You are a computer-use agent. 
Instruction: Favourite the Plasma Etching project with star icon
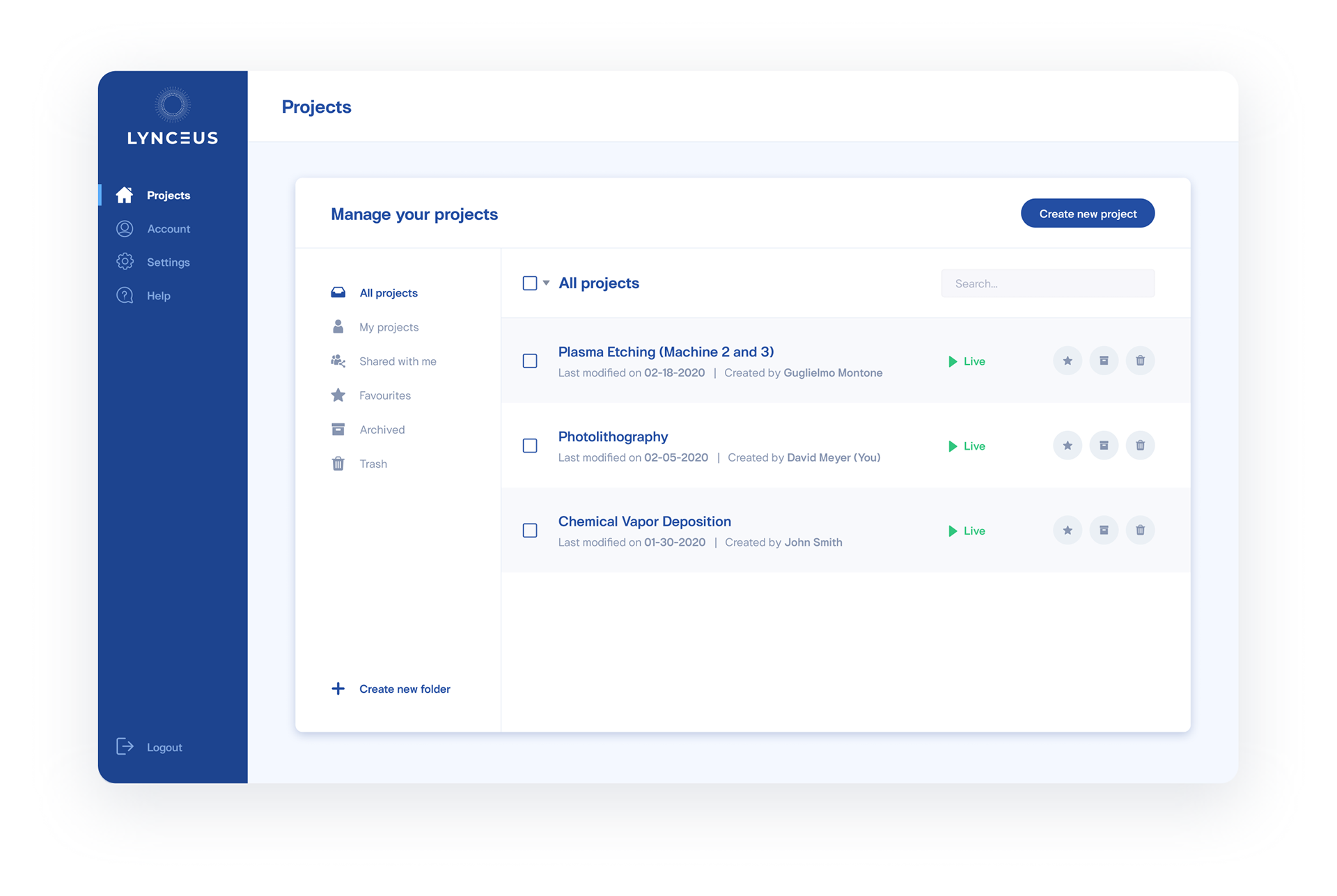tap(1067, 361)
